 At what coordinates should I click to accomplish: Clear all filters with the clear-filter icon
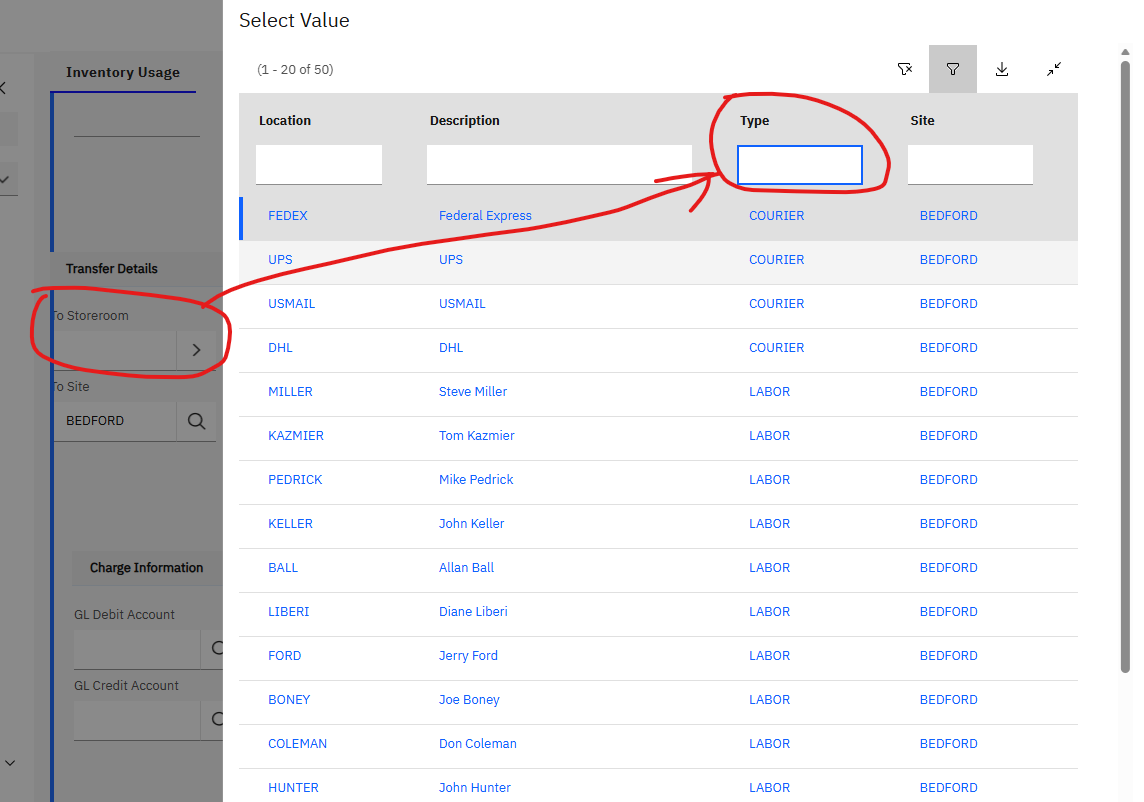pos(904,69)
